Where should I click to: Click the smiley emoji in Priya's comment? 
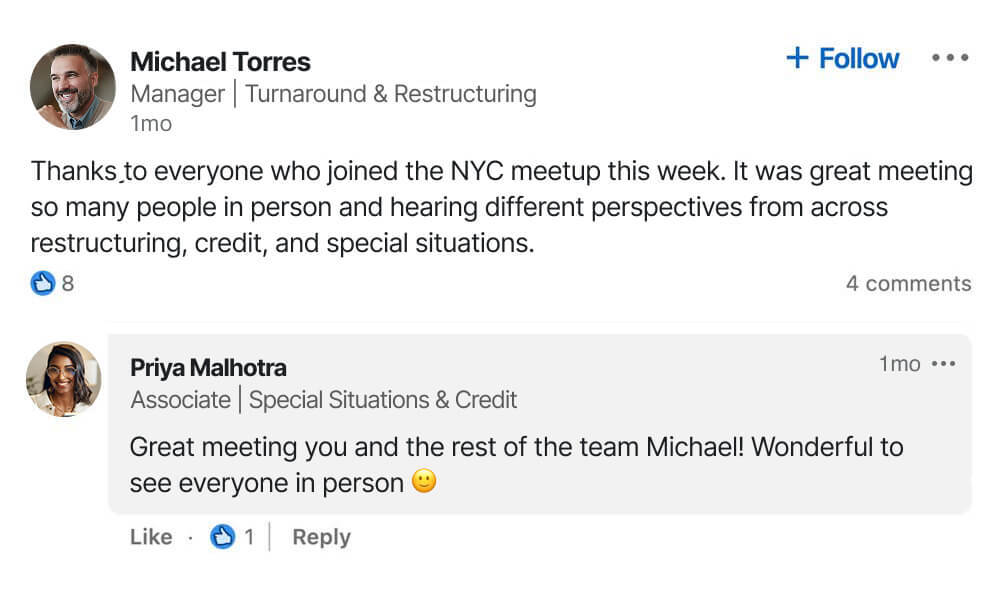[425, 482]
